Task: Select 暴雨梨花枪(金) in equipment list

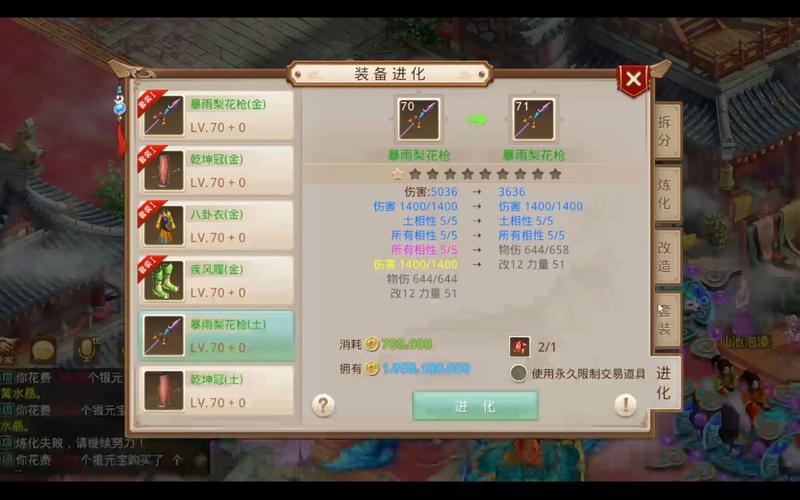Action: [216, 115]
